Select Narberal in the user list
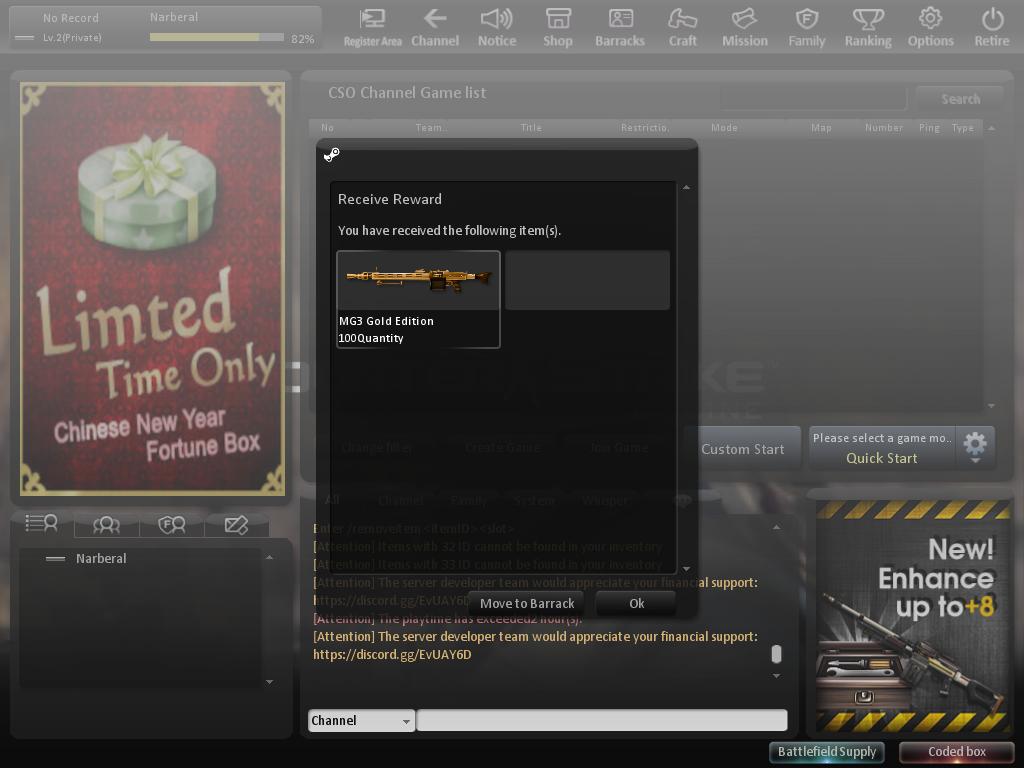 [101, 558]
